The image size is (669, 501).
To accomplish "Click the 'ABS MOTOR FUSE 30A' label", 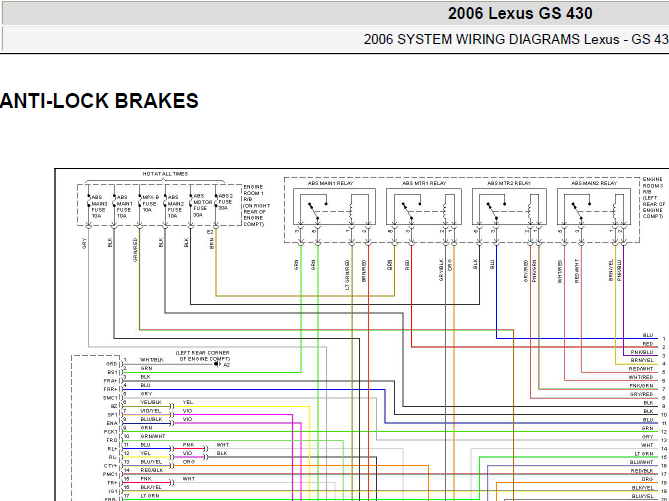I will click(x=202, y=206).
